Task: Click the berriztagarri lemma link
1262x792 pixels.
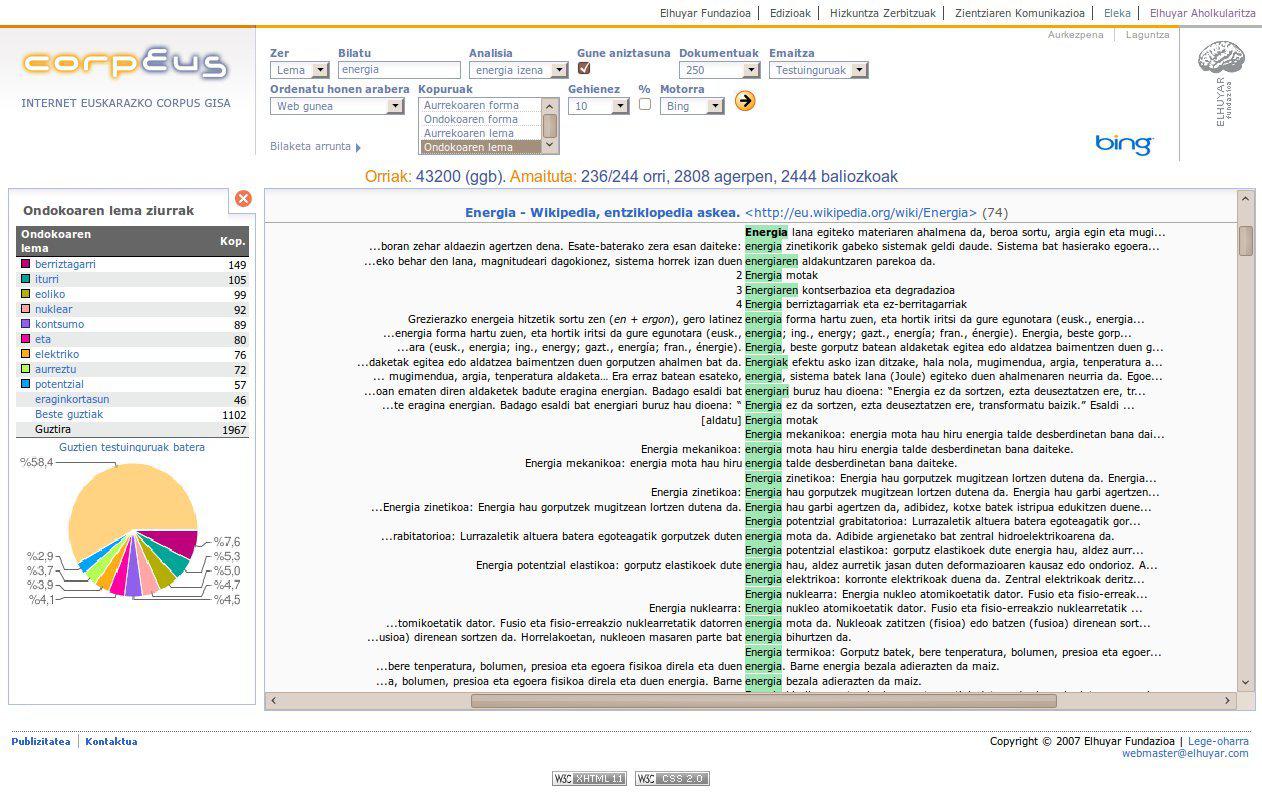Action: click(x=65, y=264)
